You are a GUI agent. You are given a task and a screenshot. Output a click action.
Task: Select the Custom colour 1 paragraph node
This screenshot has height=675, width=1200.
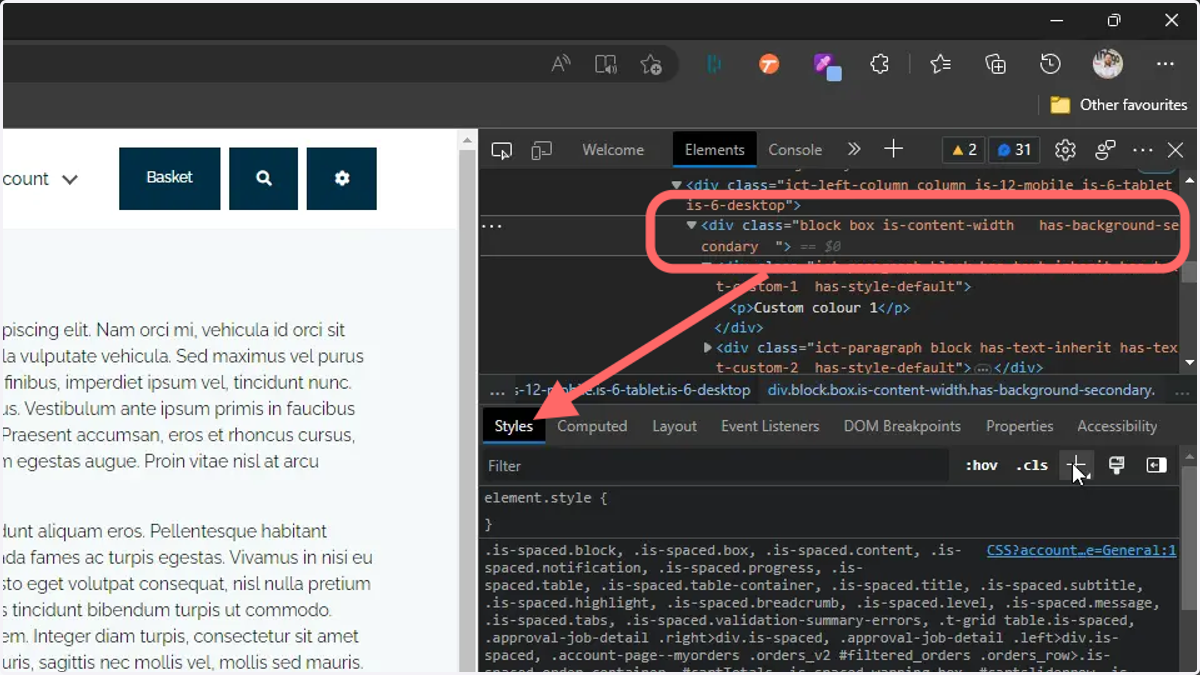click(x=820, y=308)
